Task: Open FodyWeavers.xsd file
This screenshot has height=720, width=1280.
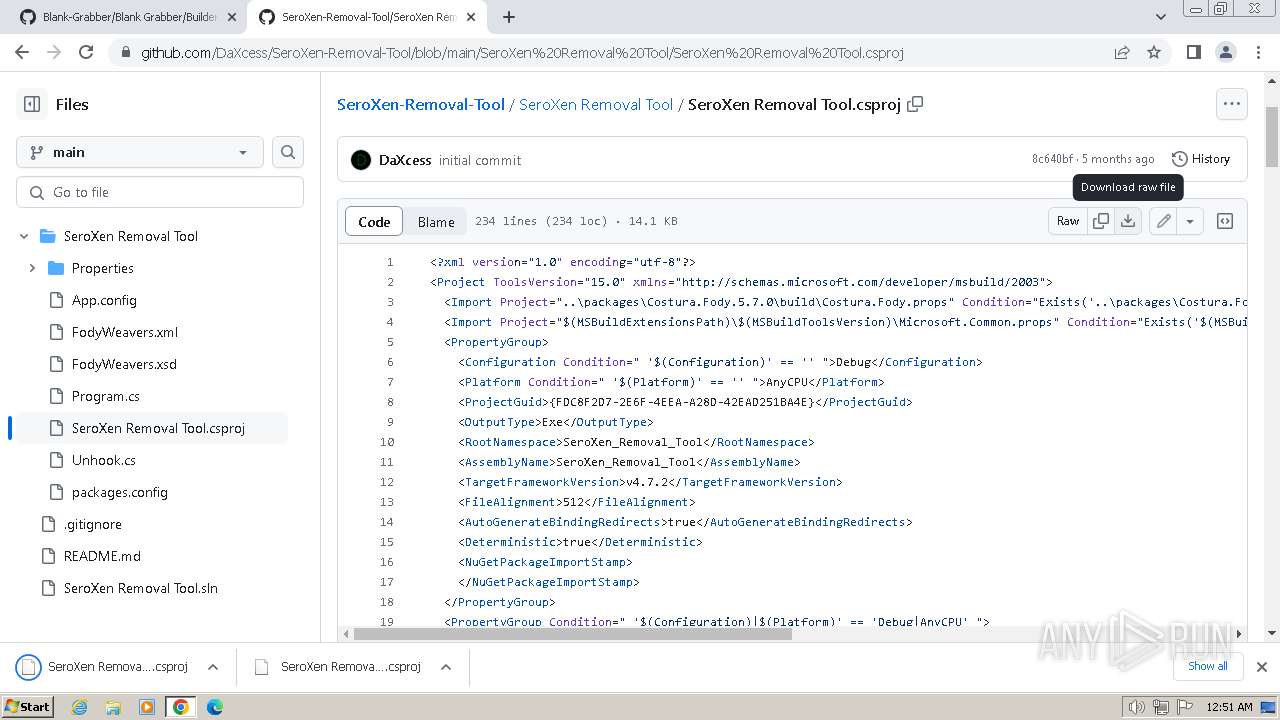Action: [x=124, y=364]
